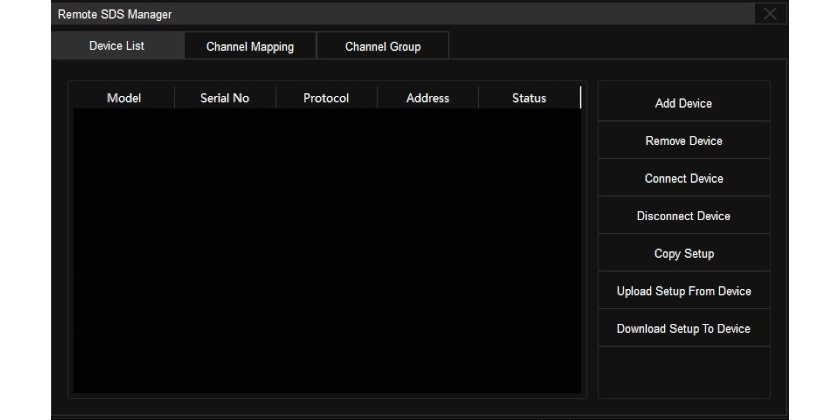Close the Remote SDS Manager dialog
The width and height of the screenshot is (840, 420).
(770, 14)
